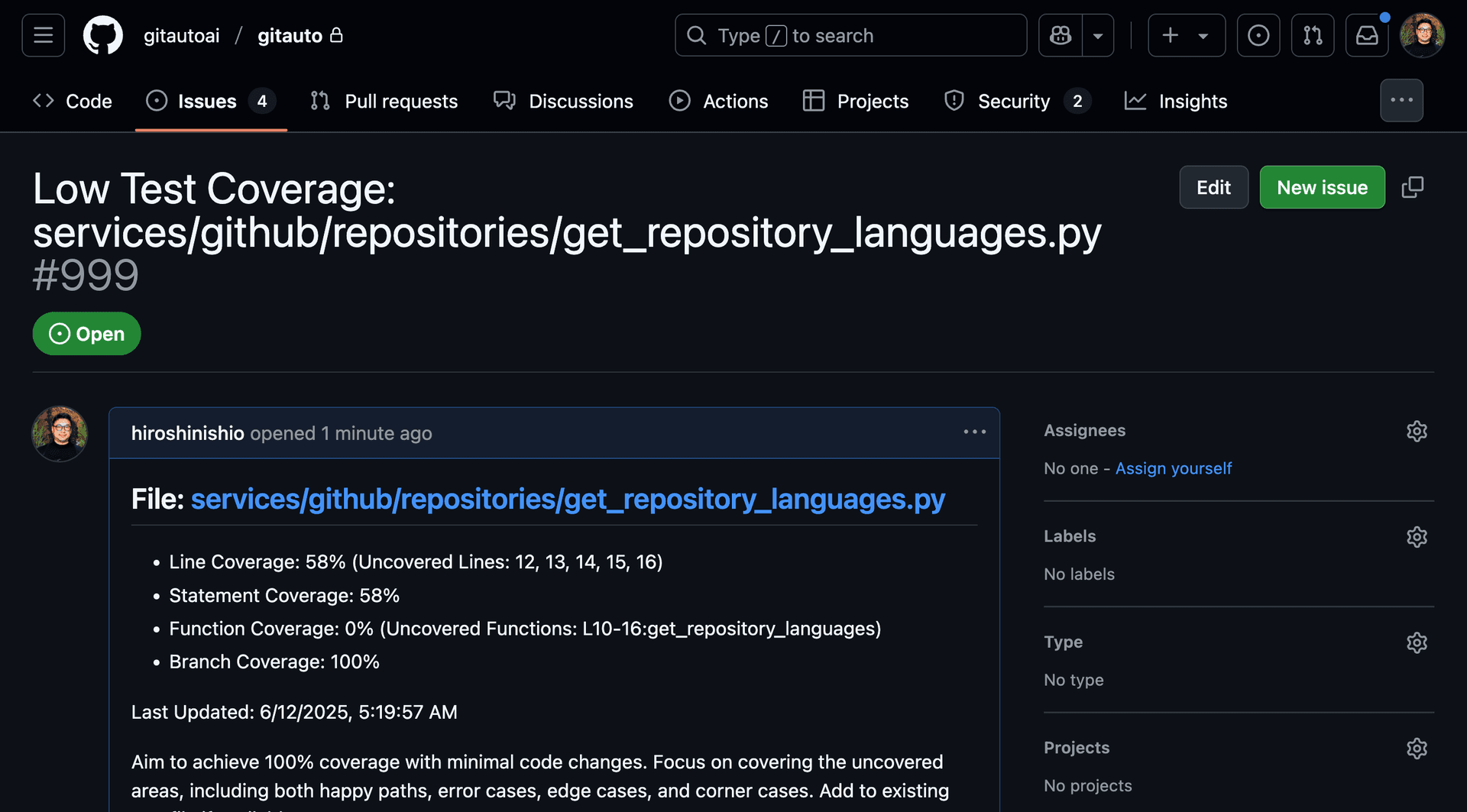Click the Type sidebar heading
Viewport: 1467px width, 812px height.
(x=1063, y=642)
